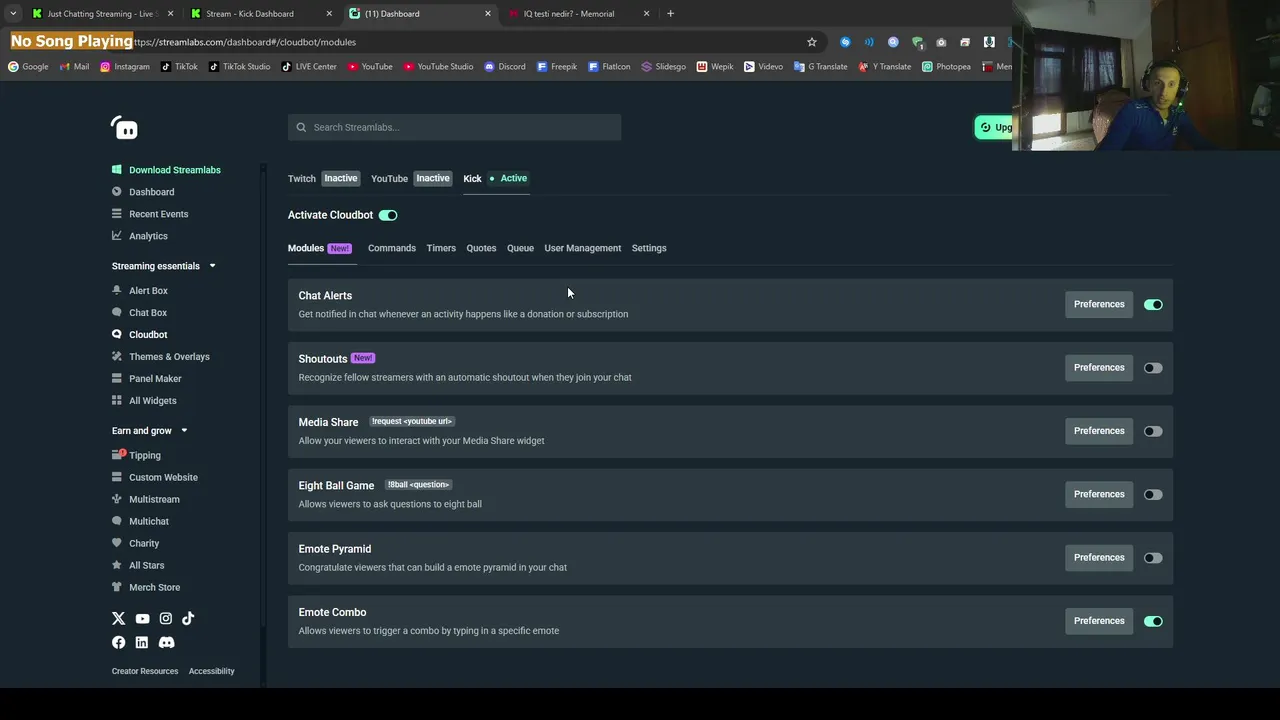The width and height of the screenshot is (1280, 720).
Task: Open Streamlabs Discord social icon in sidebar
Action: [x=166, y=642]
